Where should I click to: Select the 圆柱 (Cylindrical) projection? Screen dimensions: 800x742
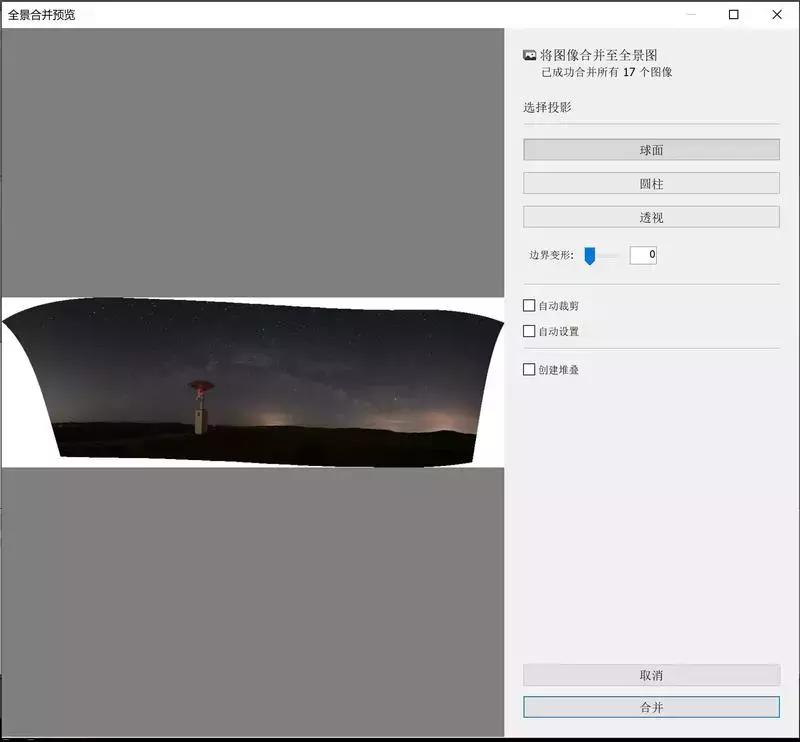[x=650, y=183]
